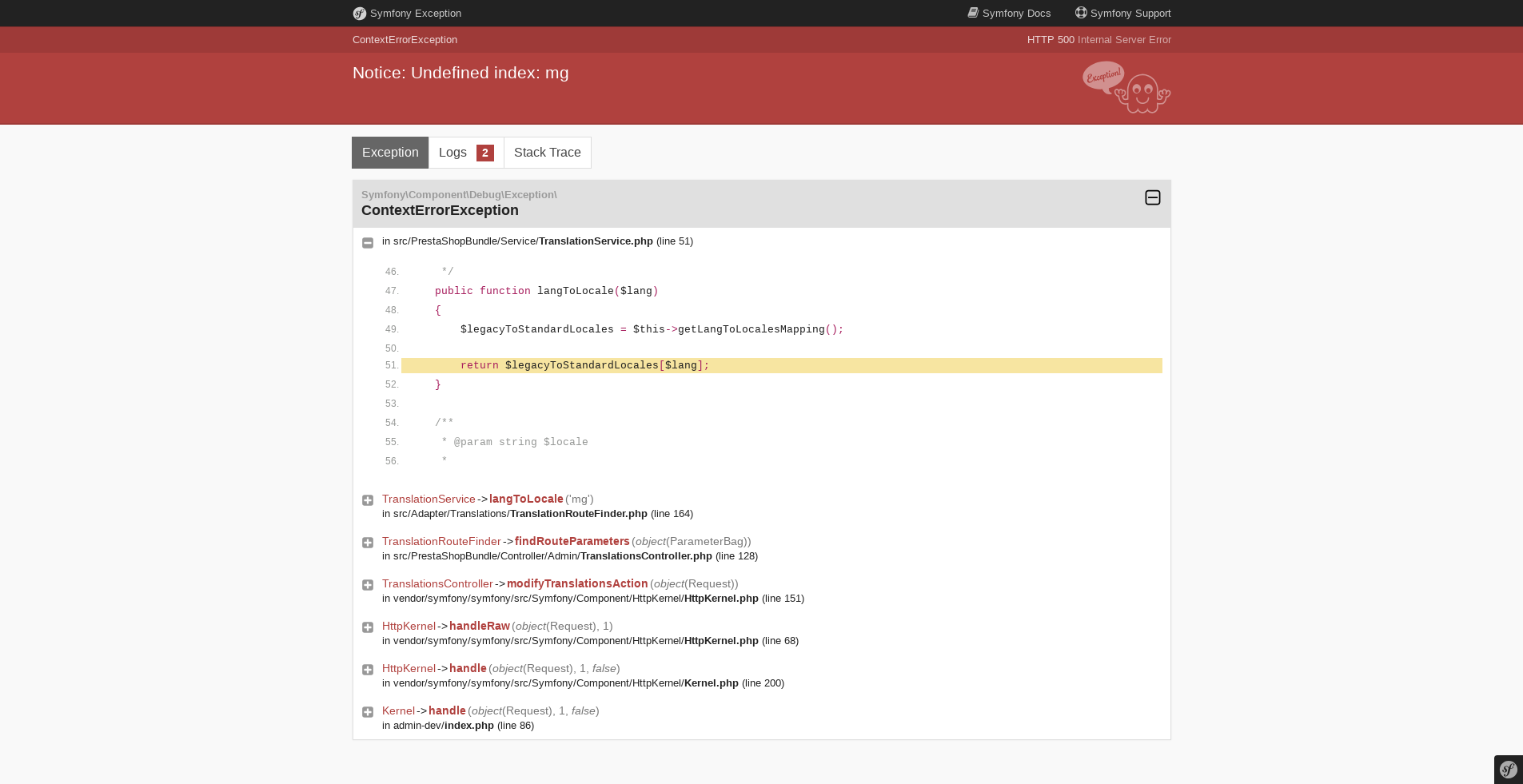Click the Exception ghost illustration
The height and width of the screenshot is (784, 1523).
click(1126, 87)
